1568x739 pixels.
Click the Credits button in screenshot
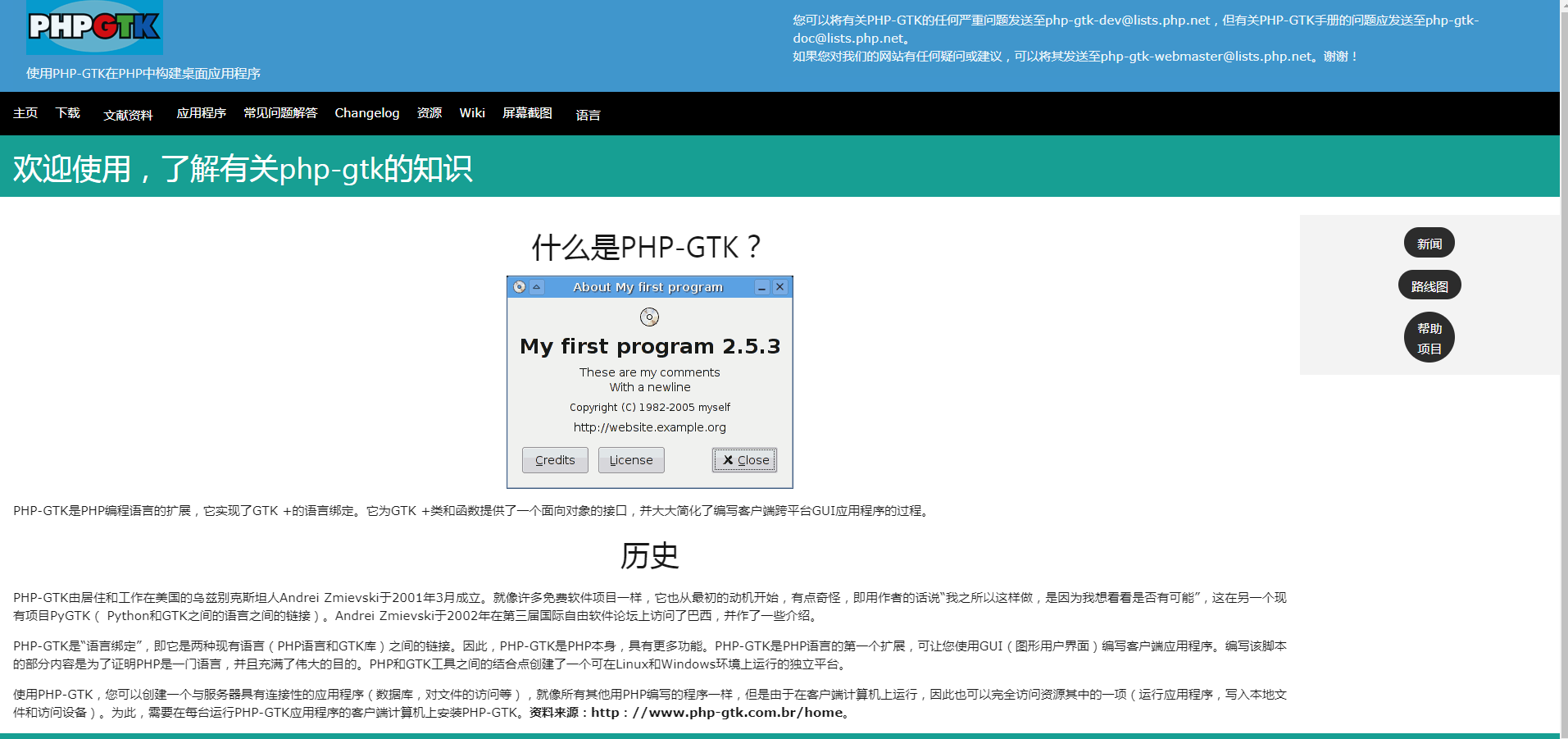point(555,460)
